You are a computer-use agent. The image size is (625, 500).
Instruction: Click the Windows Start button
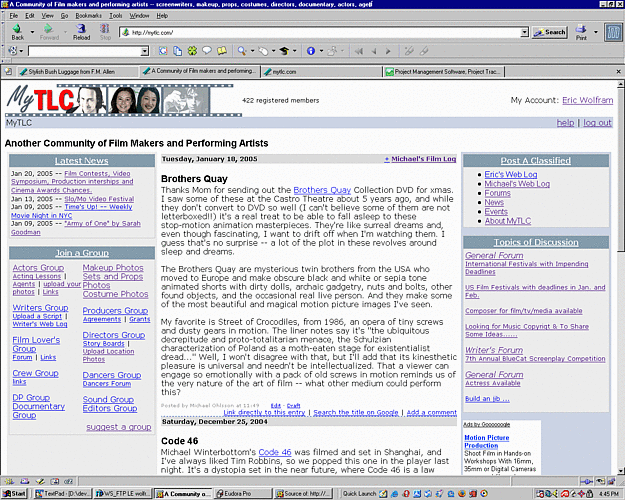tap(16, 493)
